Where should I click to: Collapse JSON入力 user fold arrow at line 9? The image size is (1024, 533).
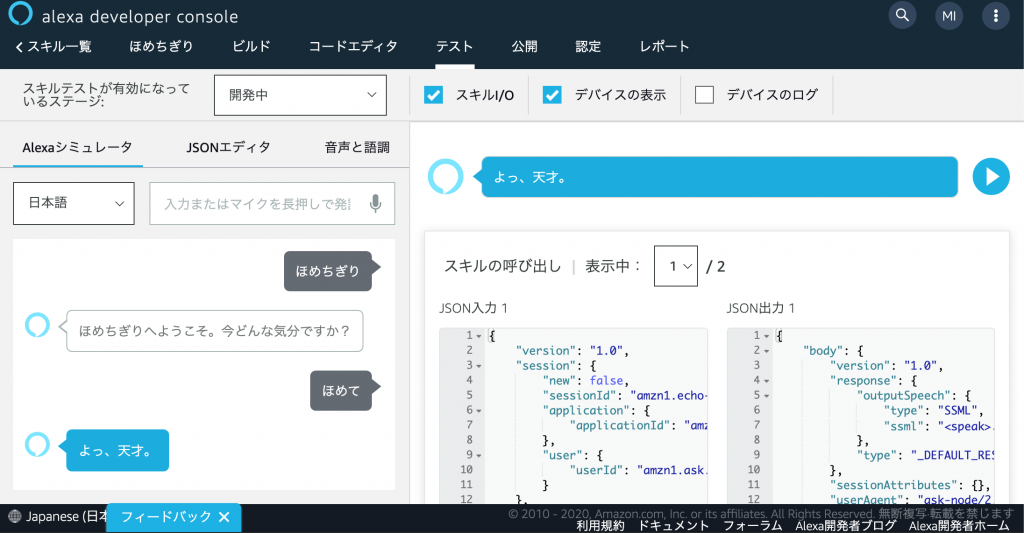(x=479, y=456)
